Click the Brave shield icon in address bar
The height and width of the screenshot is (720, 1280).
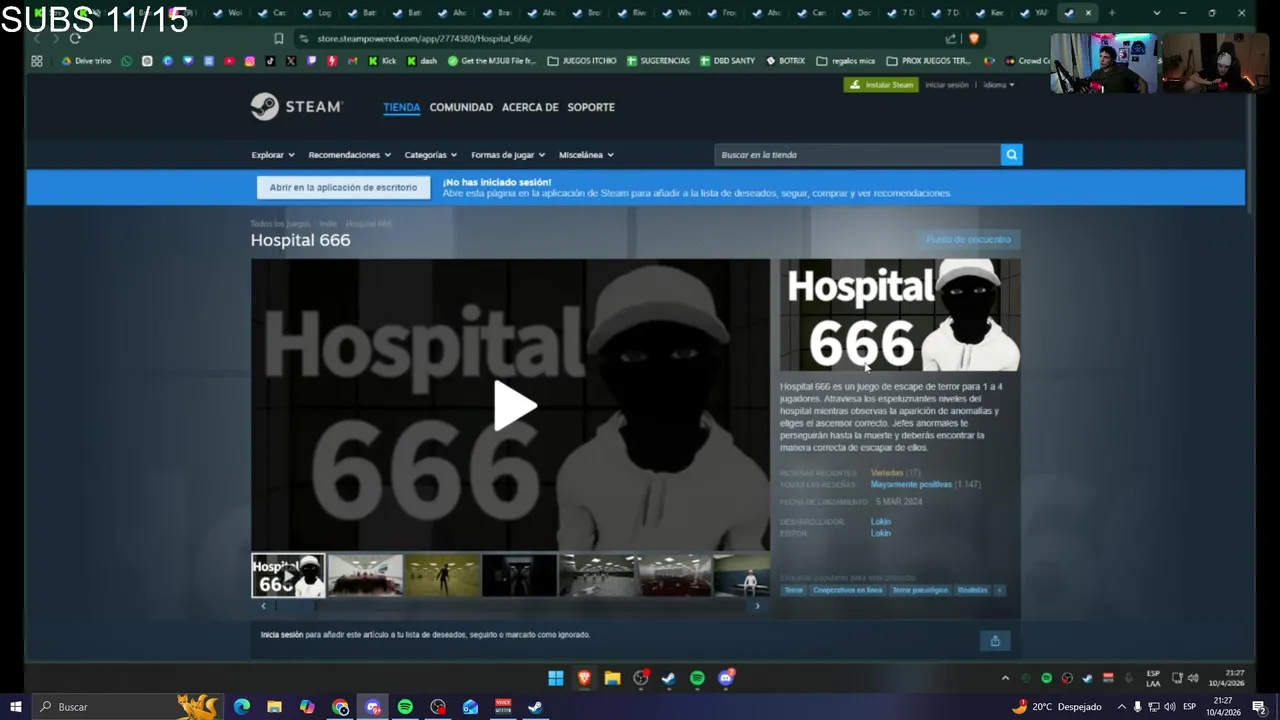coord(973,38)
